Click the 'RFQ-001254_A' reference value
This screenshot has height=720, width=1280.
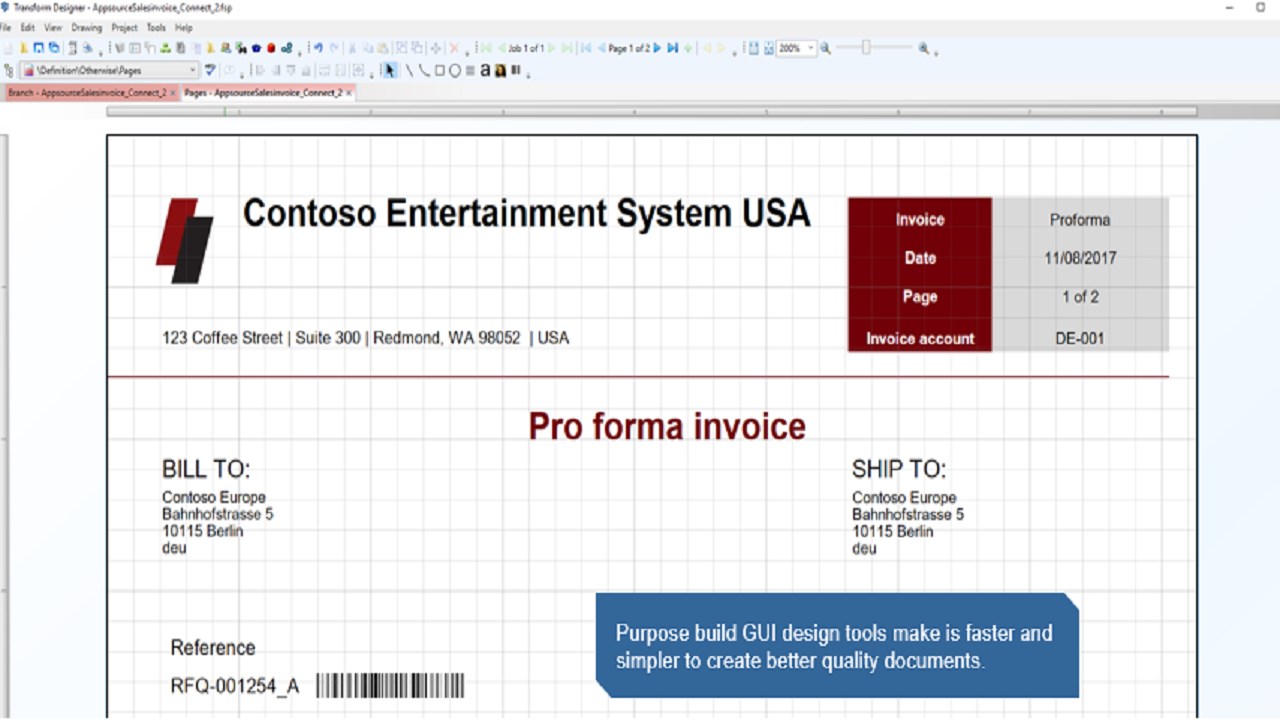(235, 686)
